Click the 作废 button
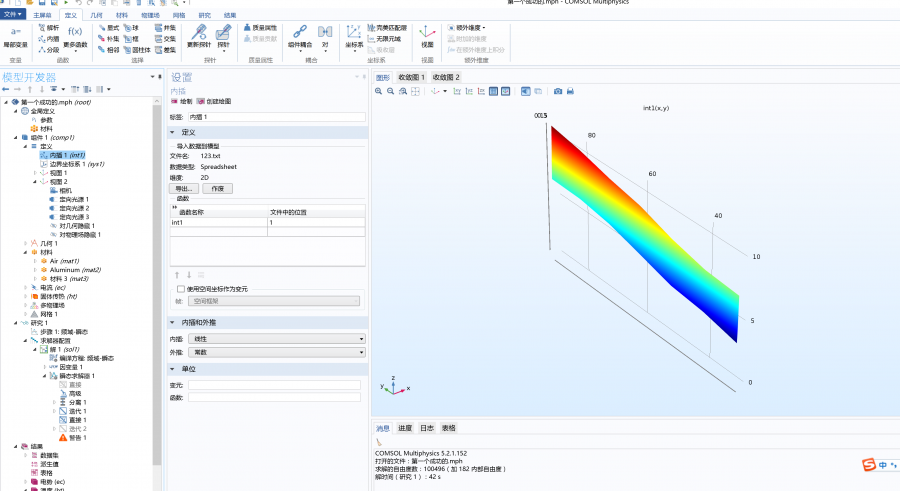Screen dimensions: 900x491 [218, 188]
